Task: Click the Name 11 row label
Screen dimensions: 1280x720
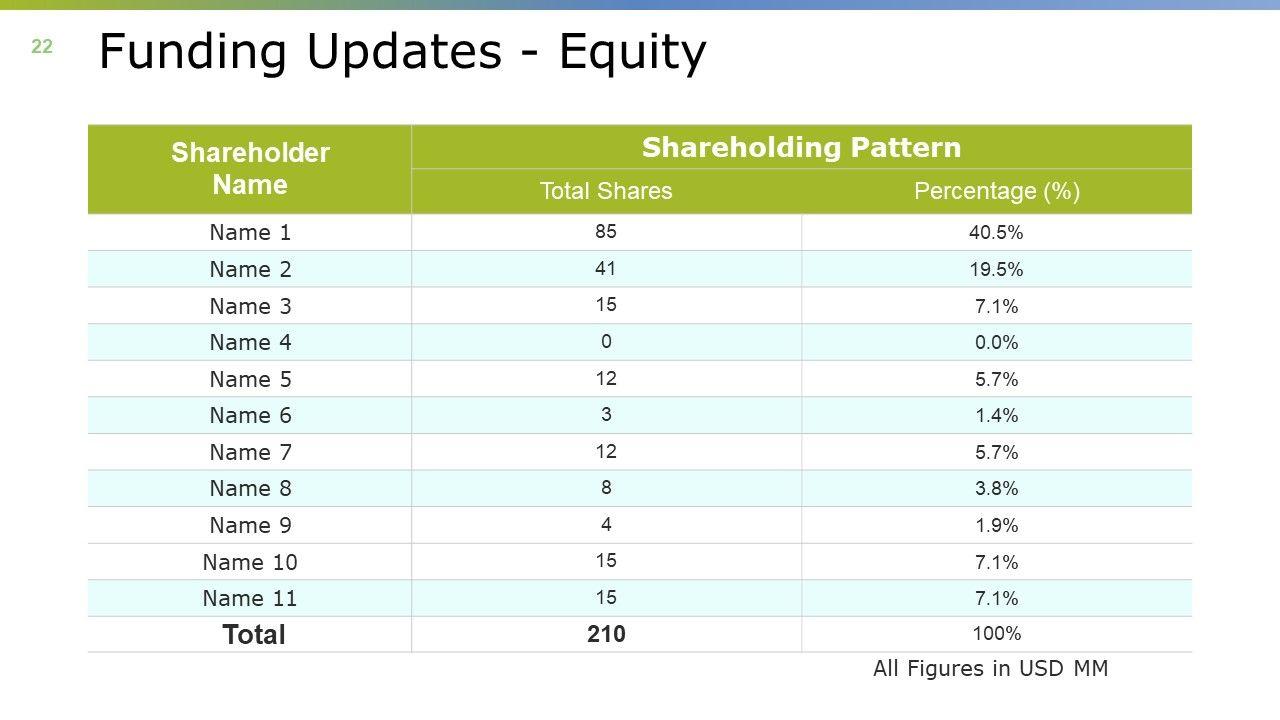Action: [250, 598]
